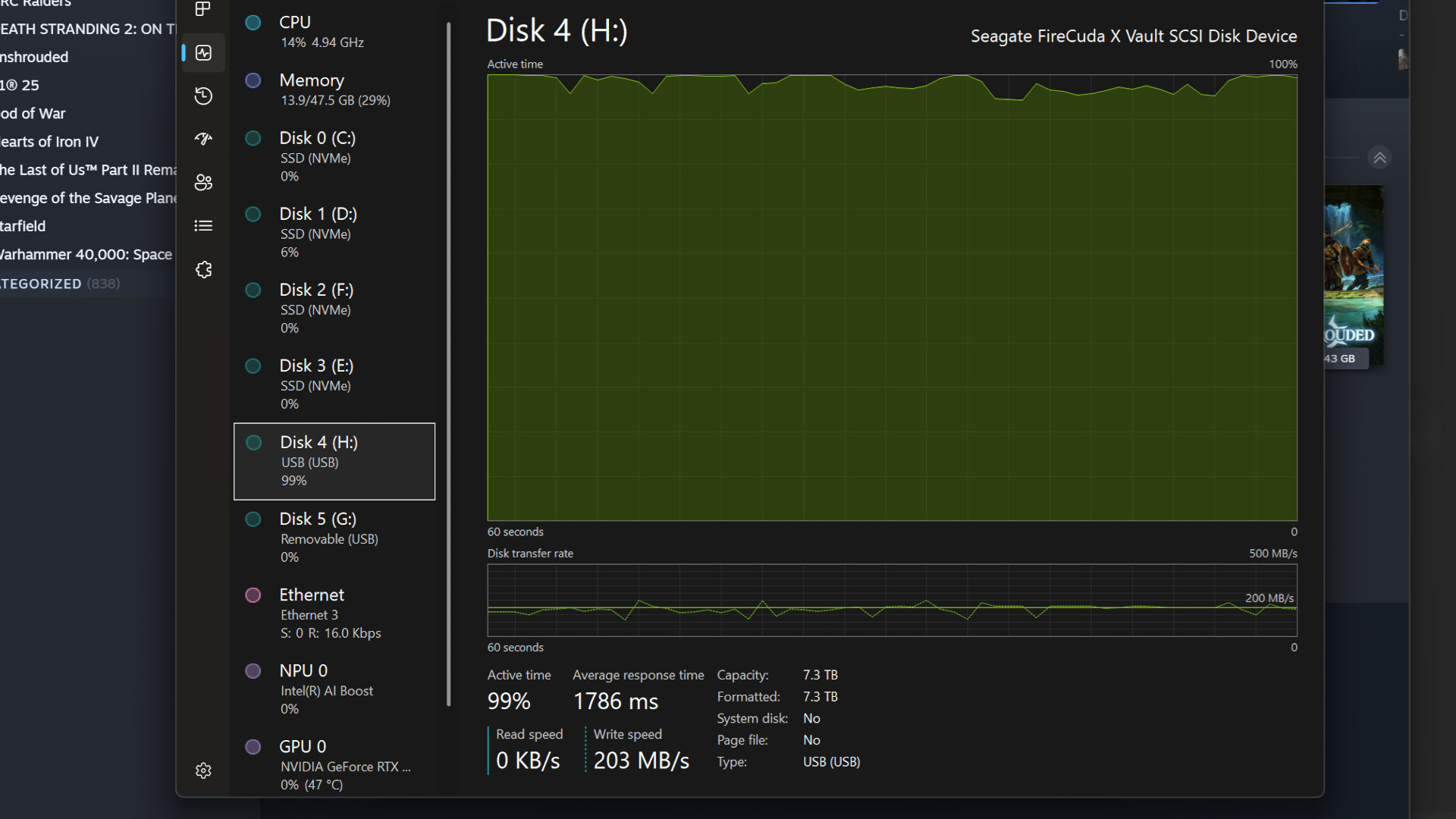
Task: Select Disk 0 (C:) performance graph
Action: click(x=334, y=155)
